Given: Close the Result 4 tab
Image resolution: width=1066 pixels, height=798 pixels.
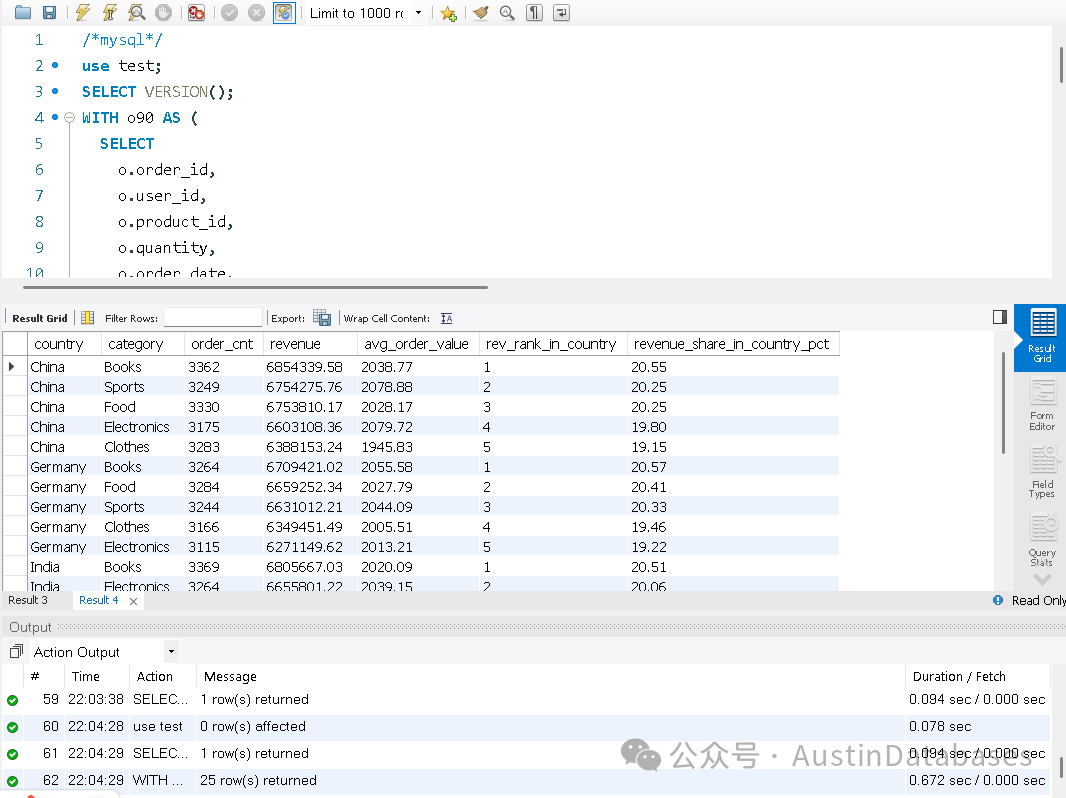Looking at the screenshot, I should 133,601.
